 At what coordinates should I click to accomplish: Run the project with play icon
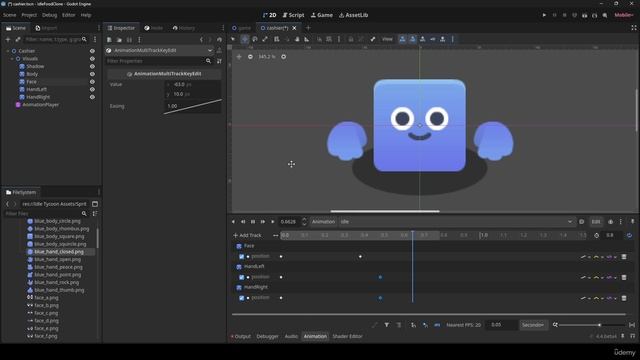point(544,15)
